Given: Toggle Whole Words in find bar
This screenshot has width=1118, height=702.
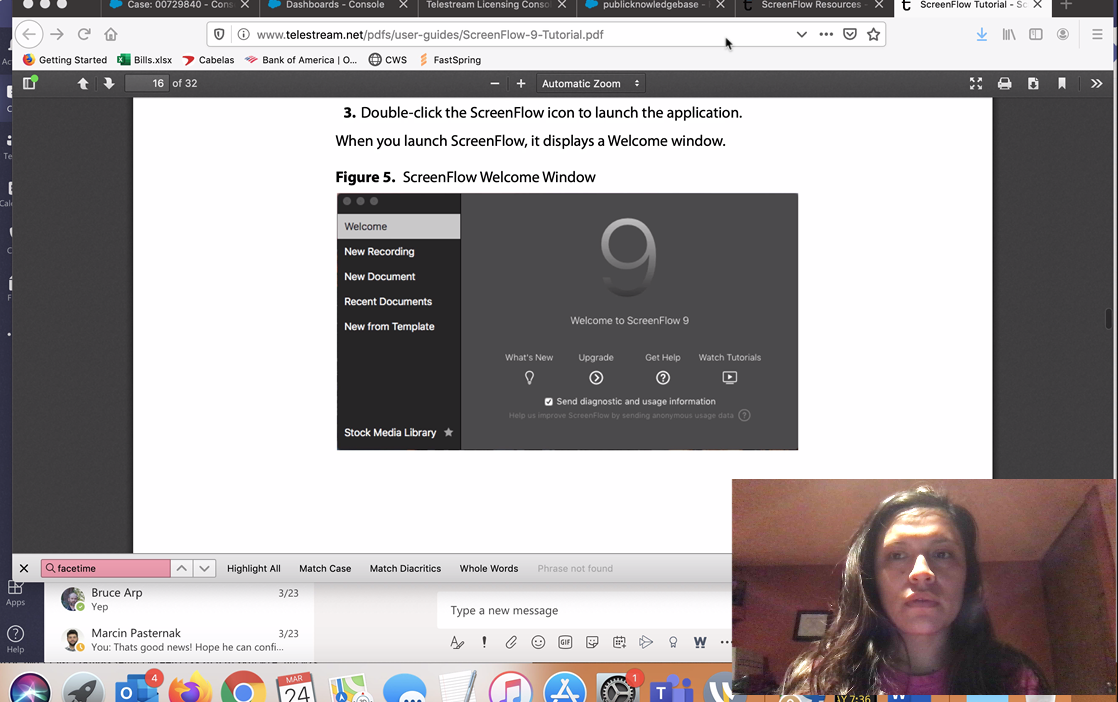Looking at the screenshot, I should coord(488,568).
